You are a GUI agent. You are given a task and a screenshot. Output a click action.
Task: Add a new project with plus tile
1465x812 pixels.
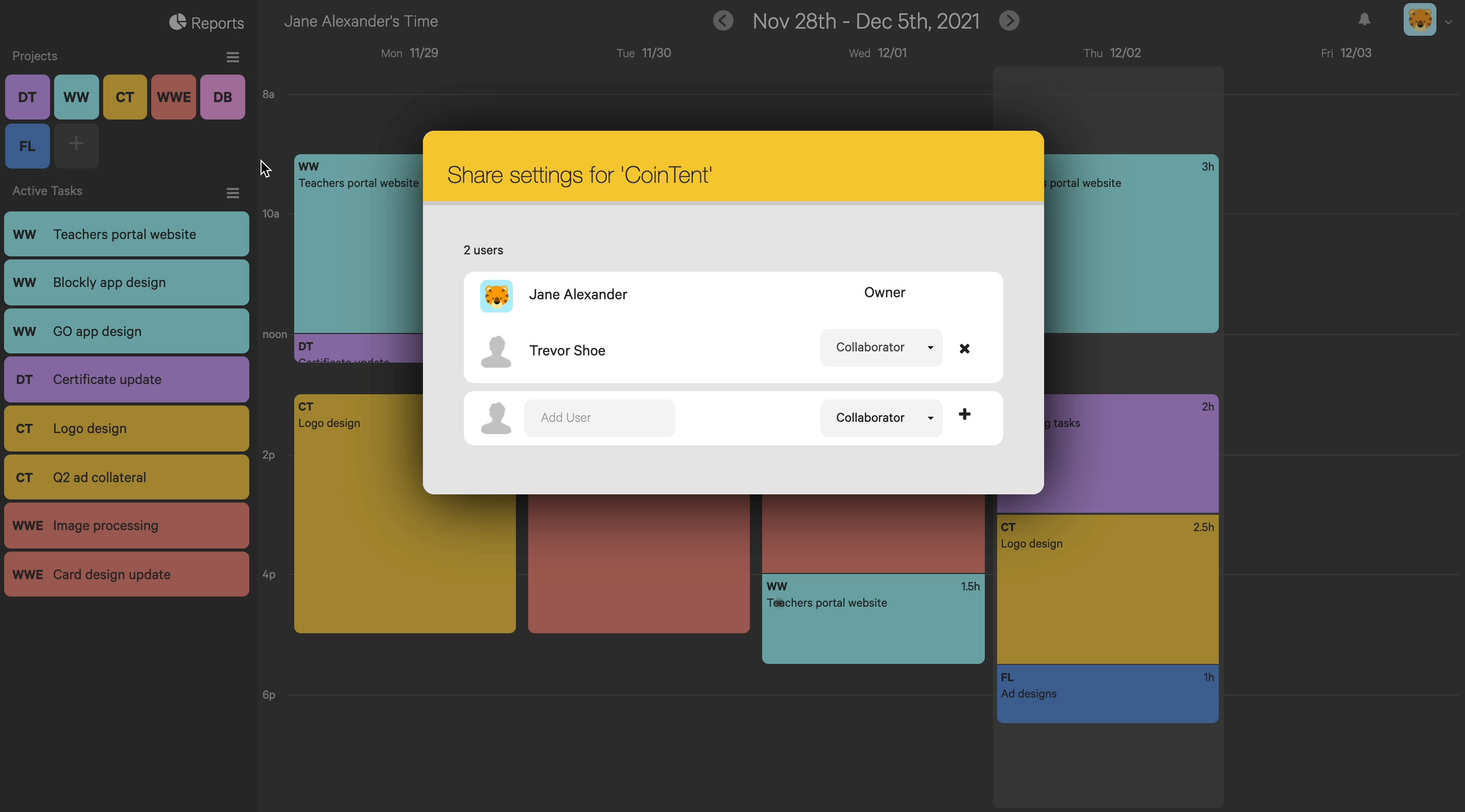76,146
